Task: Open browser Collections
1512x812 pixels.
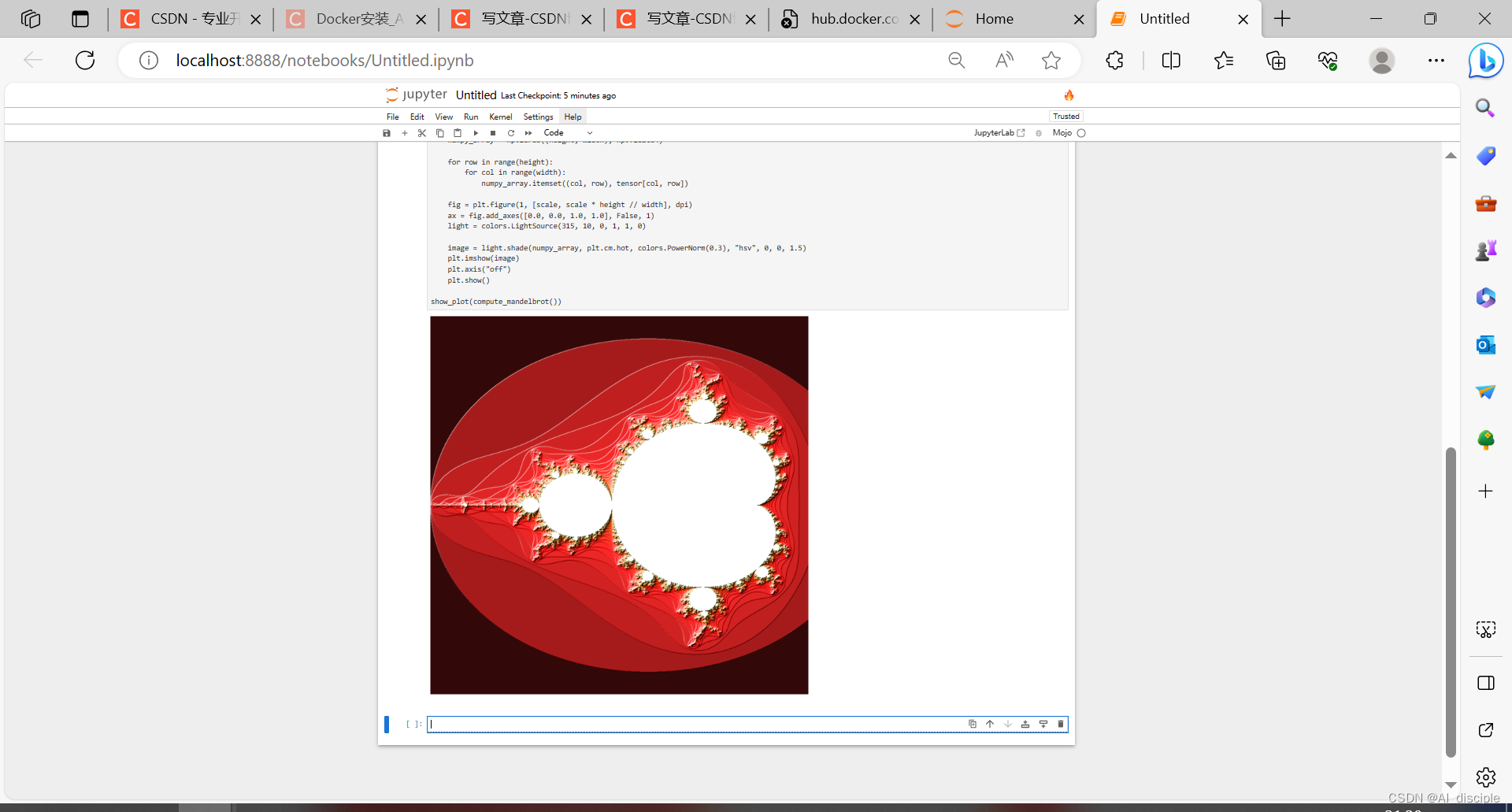Action: 1276,61
